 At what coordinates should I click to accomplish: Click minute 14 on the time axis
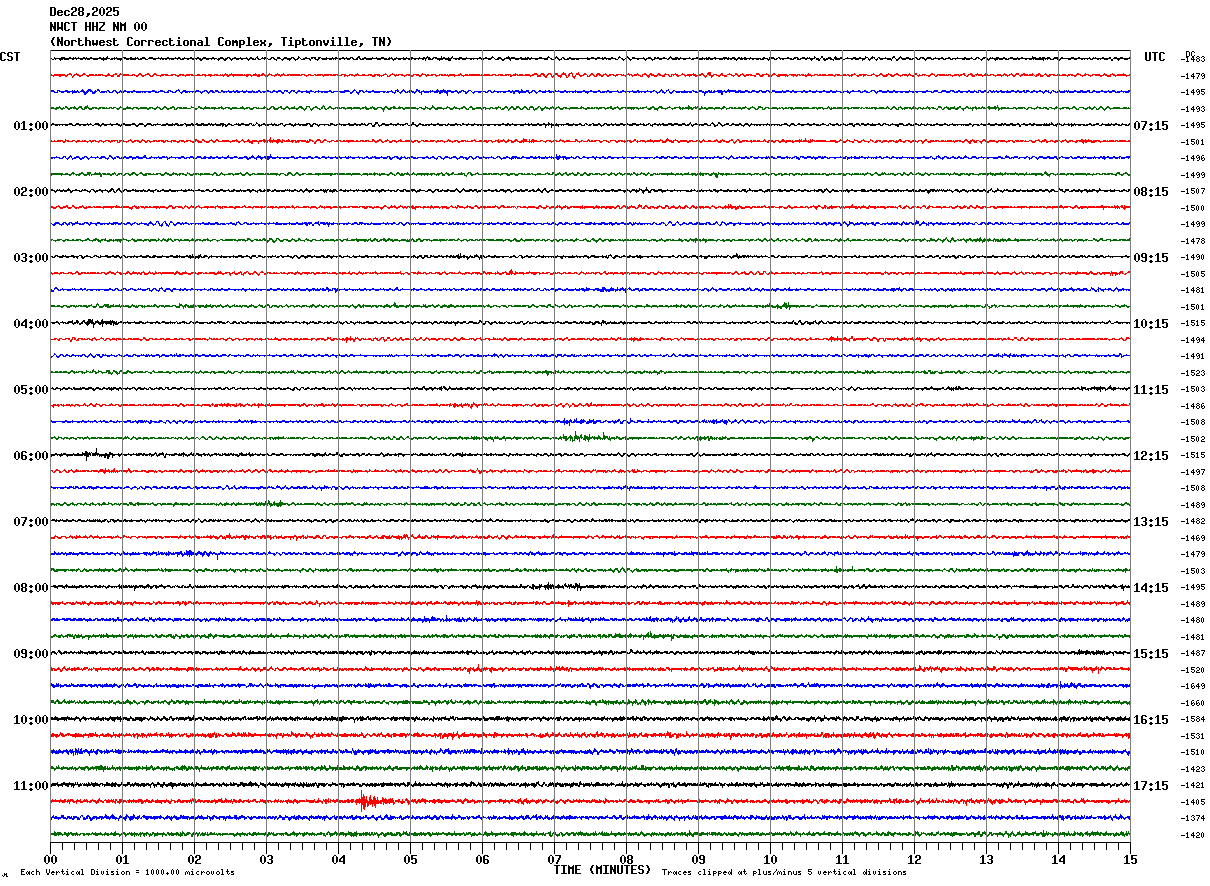[x=1059, y=859]
